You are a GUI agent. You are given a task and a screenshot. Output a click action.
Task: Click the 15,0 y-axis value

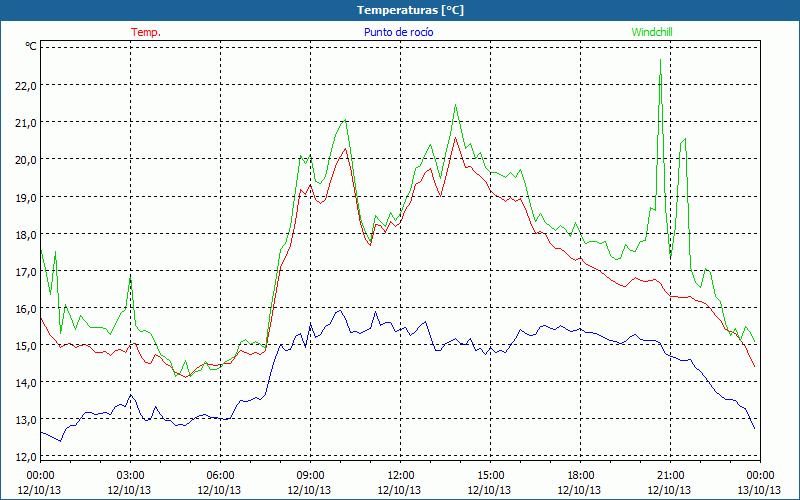pos(26,346)
